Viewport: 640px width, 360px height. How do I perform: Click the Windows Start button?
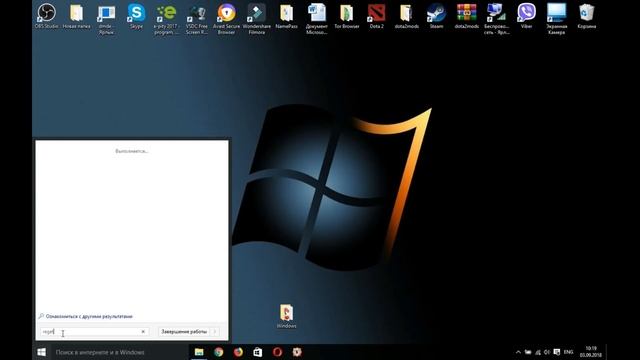[x=41, y=352]
